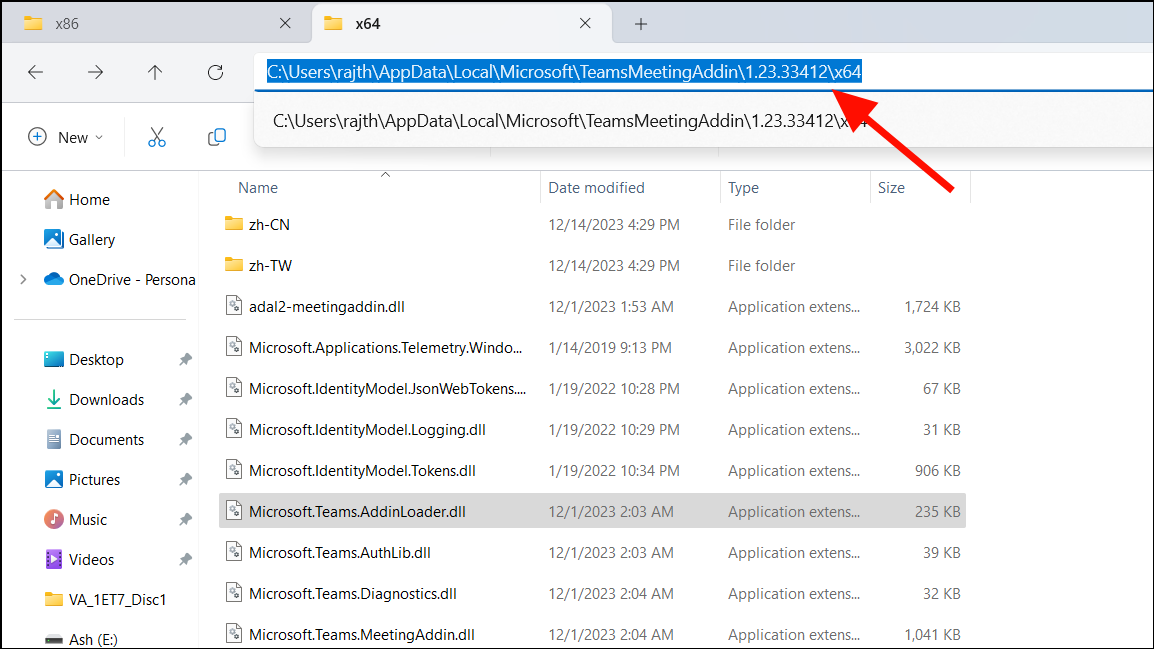Select Microsoft.Teams.AddinLoader.dll file

pyautogui.click(x=592, y=511)
